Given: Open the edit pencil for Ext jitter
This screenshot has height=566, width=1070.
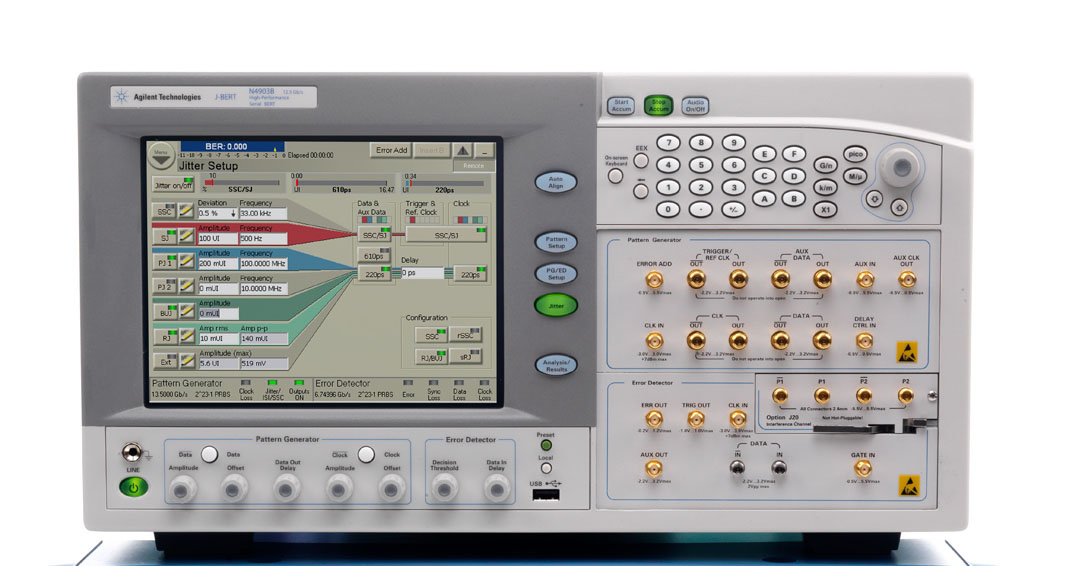Looking at the screenshot, I should [x=186, y=361].
